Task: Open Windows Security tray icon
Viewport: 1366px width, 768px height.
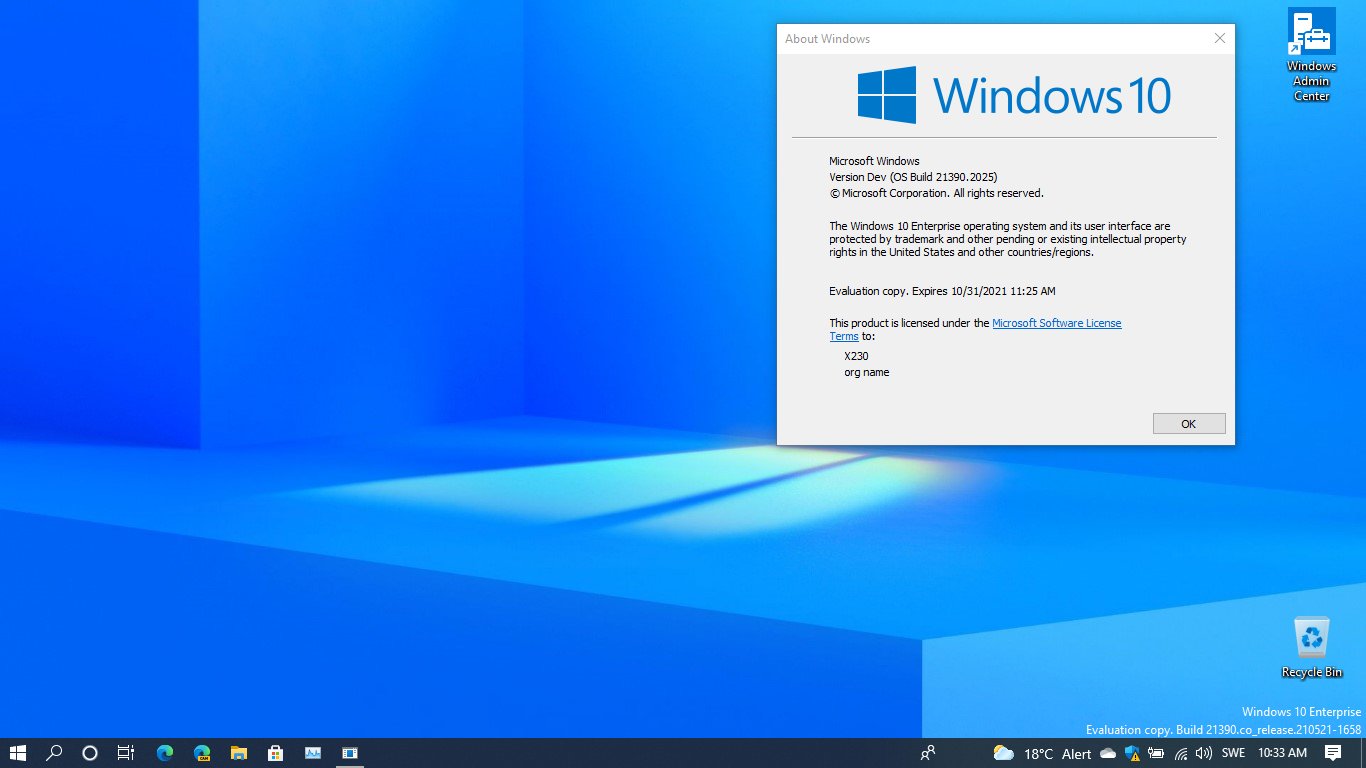Action: [x=1132, y=753]
